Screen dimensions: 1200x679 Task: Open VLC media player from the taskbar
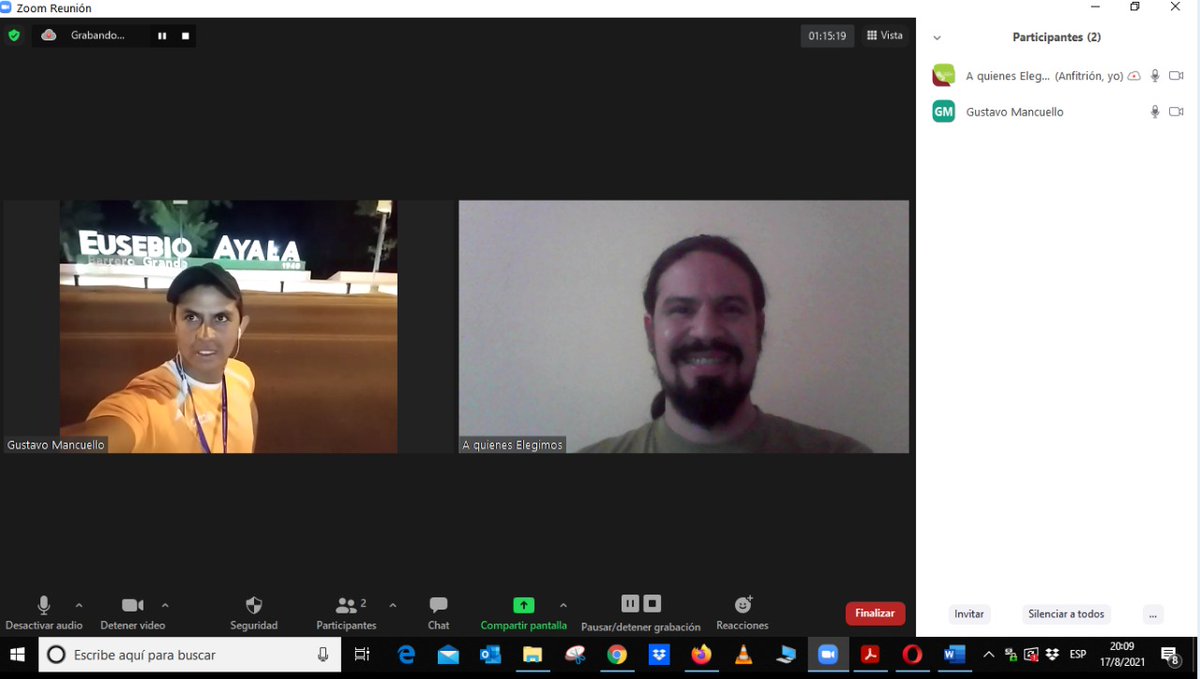743,654
